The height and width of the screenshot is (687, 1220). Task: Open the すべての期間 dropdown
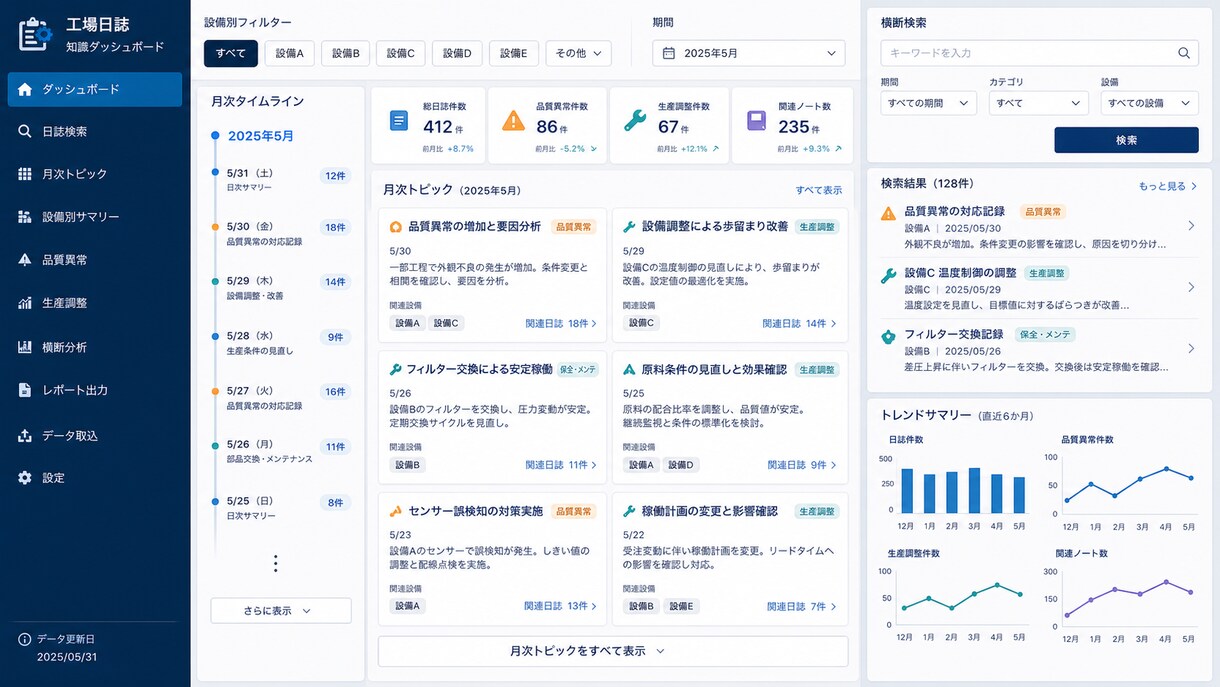928,103
